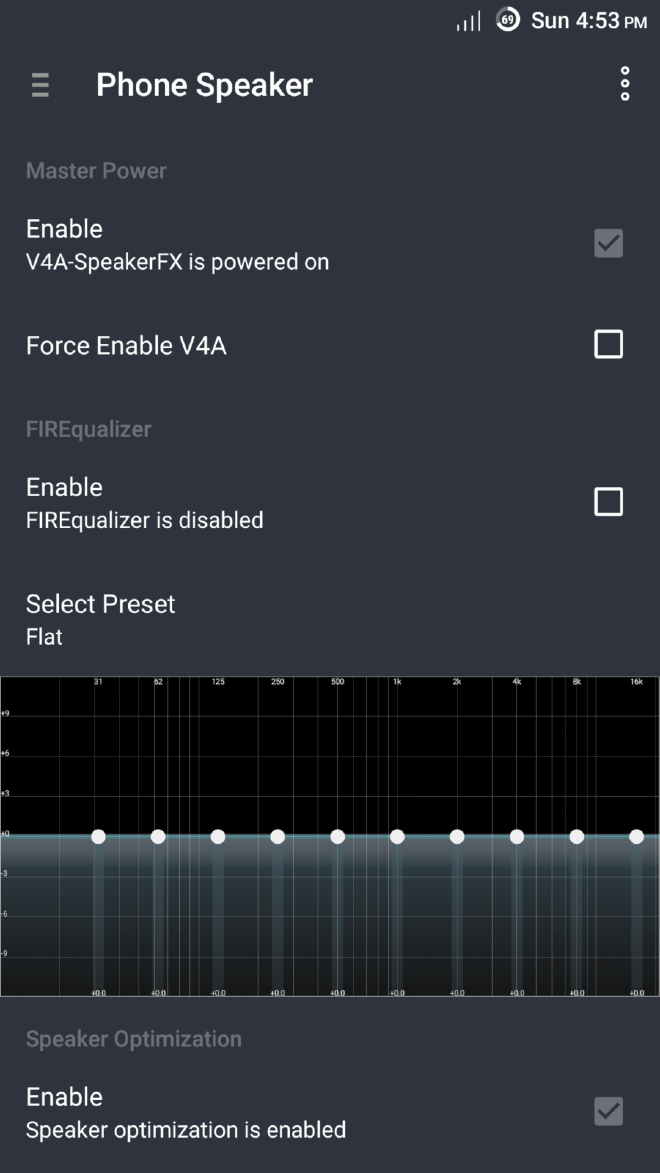Adjust the 31Hz equalizer band handle
Screen dimensions: 660x1173
click(98, 837)
